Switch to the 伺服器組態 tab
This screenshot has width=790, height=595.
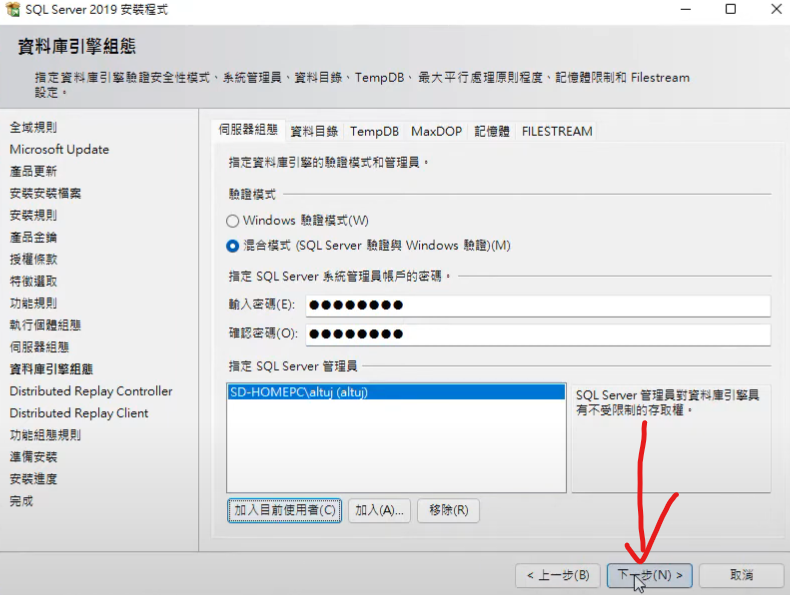pyautogui.click(x=248, y=130)
